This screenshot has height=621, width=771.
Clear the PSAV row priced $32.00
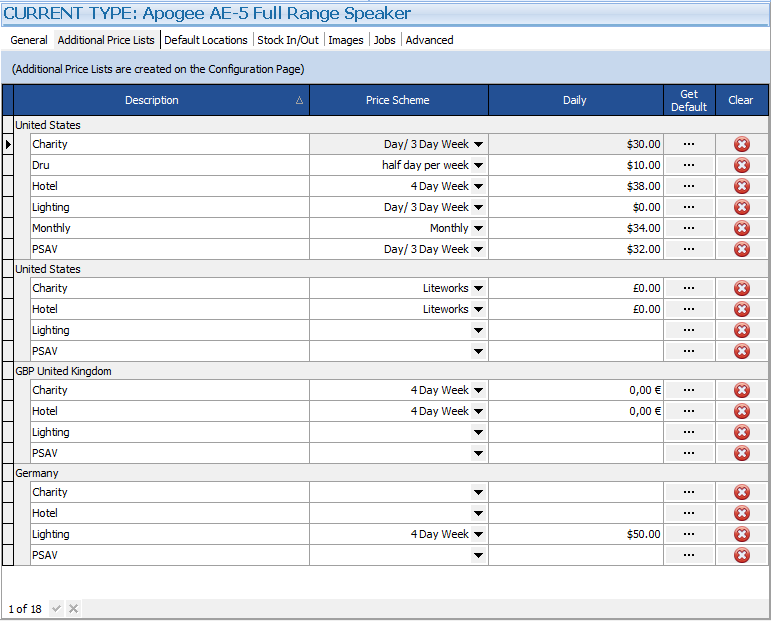[741, 249]
